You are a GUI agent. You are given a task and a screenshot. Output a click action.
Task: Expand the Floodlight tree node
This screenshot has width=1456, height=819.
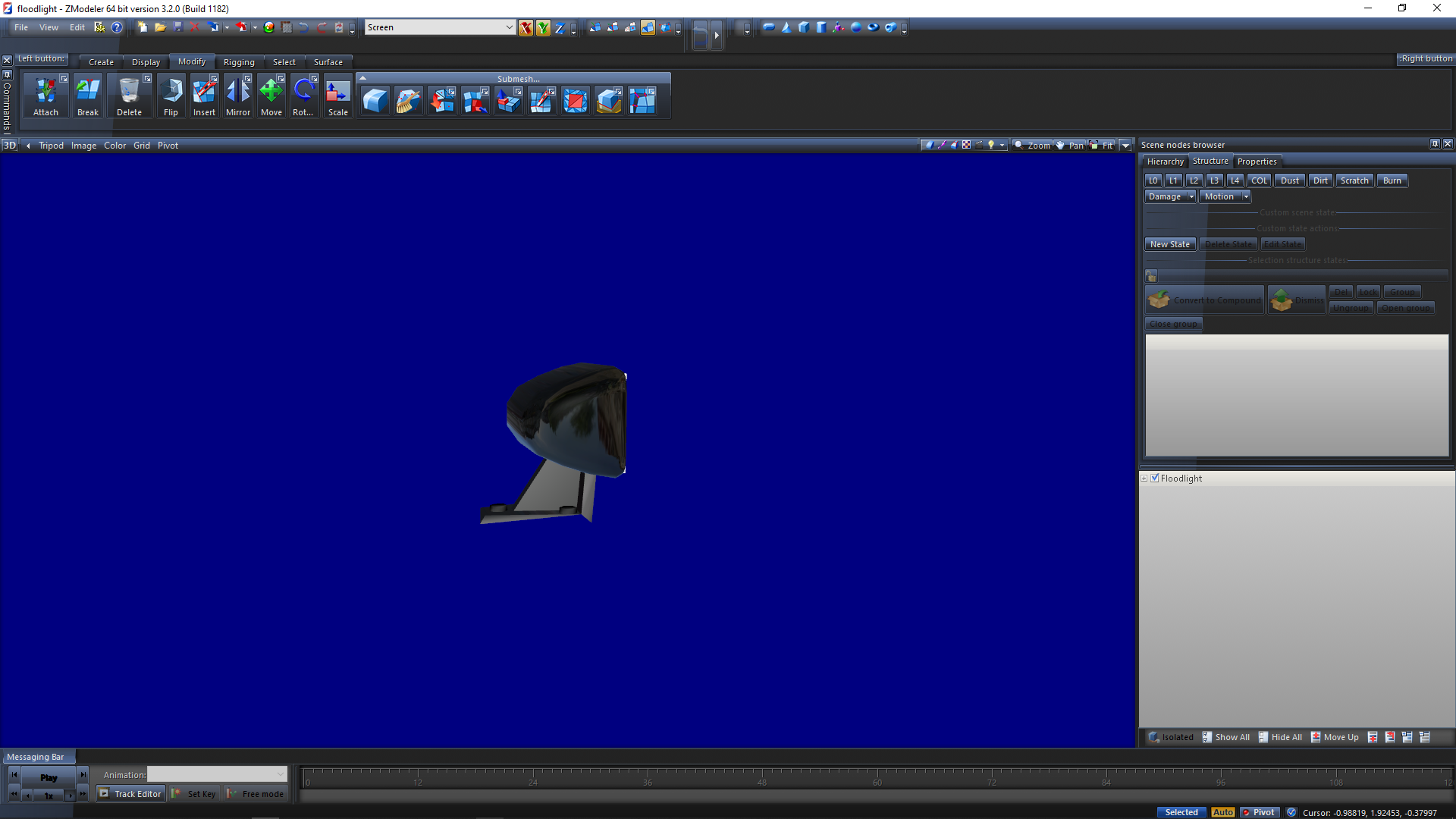click(1144, 479)
